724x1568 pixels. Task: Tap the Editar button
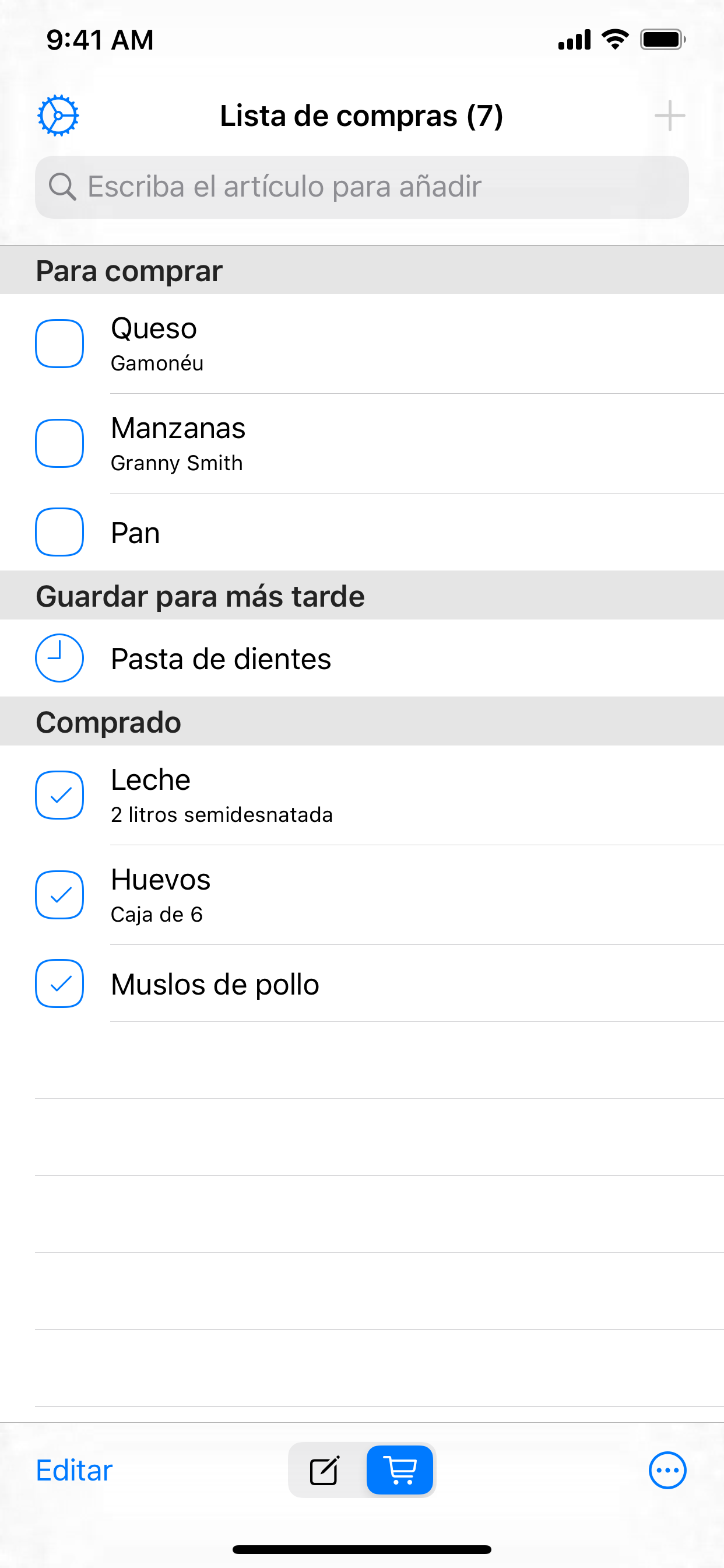click(x=74, y=1471)
